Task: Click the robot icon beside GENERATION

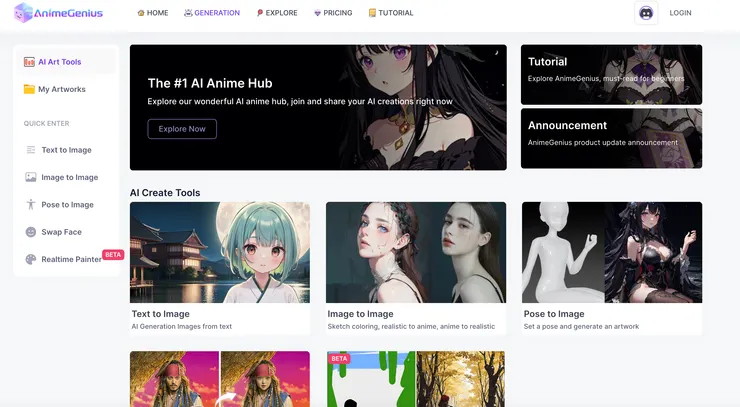Action: coord(188,13)
